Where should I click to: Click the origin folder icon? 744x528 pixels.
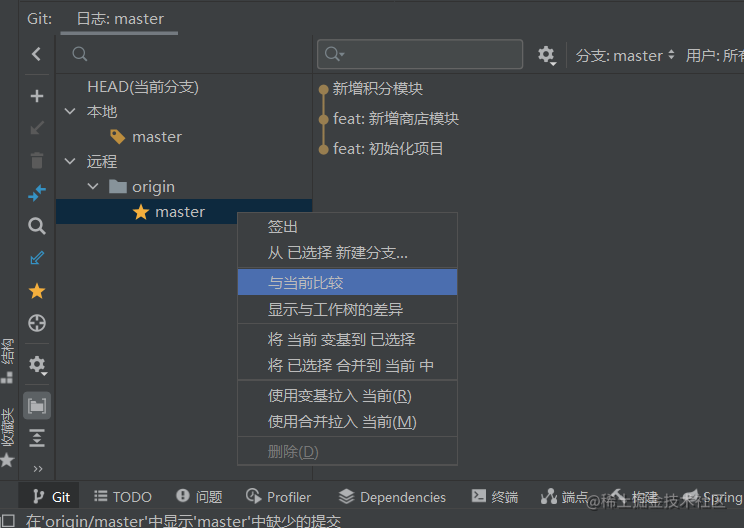coord(118,186)
